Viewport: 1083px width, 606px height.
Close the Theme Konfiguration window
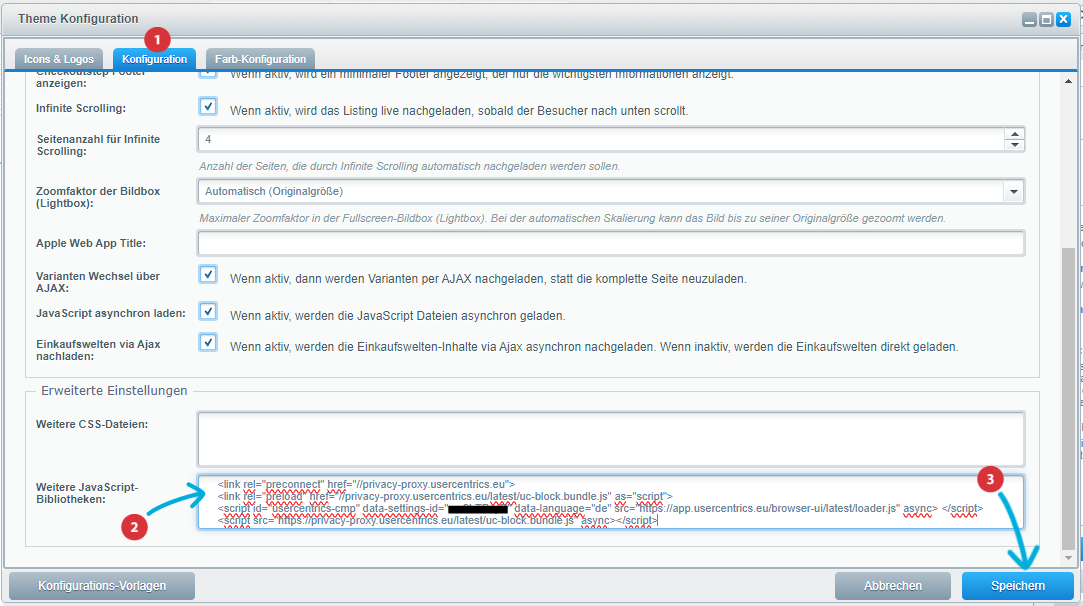[x=1064, y=19]
